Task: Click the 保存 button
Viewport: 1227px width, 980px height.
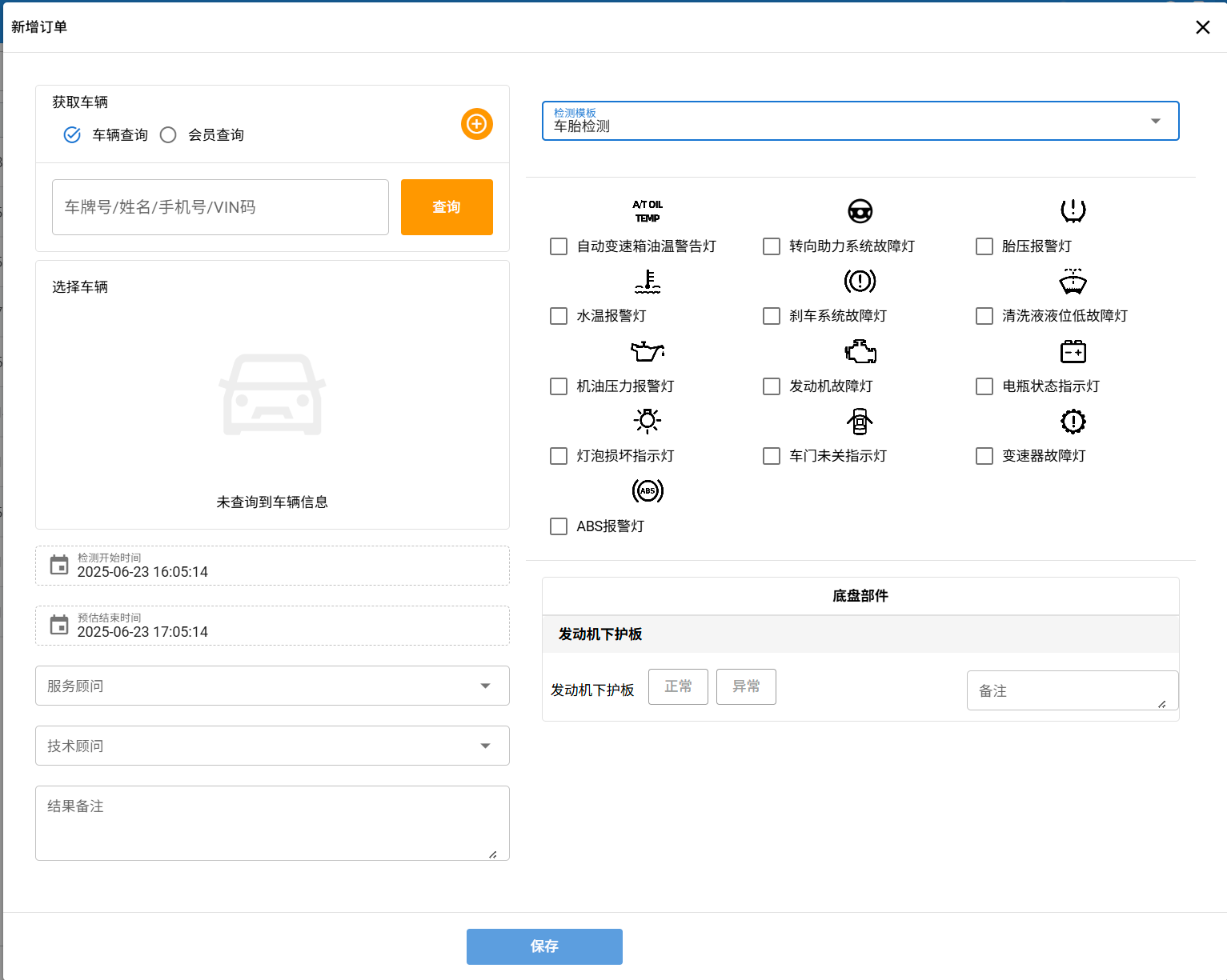Action: 544,946
